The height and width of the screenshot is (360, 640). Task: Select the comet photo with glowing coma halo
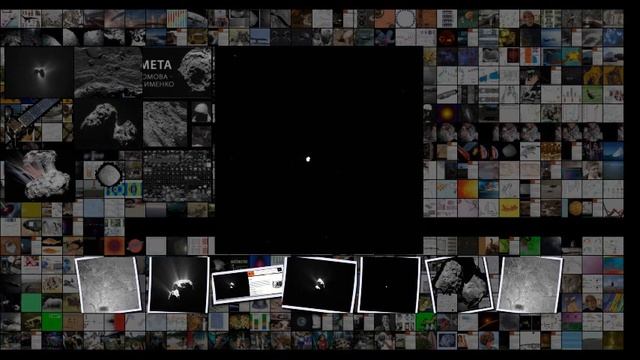point(39,73)
